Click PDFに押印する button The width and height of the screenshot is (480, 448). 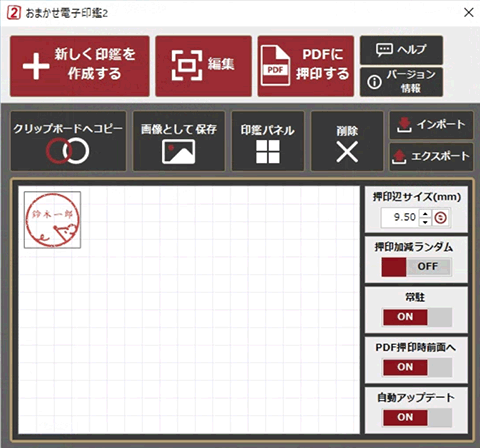click(306, 66)
